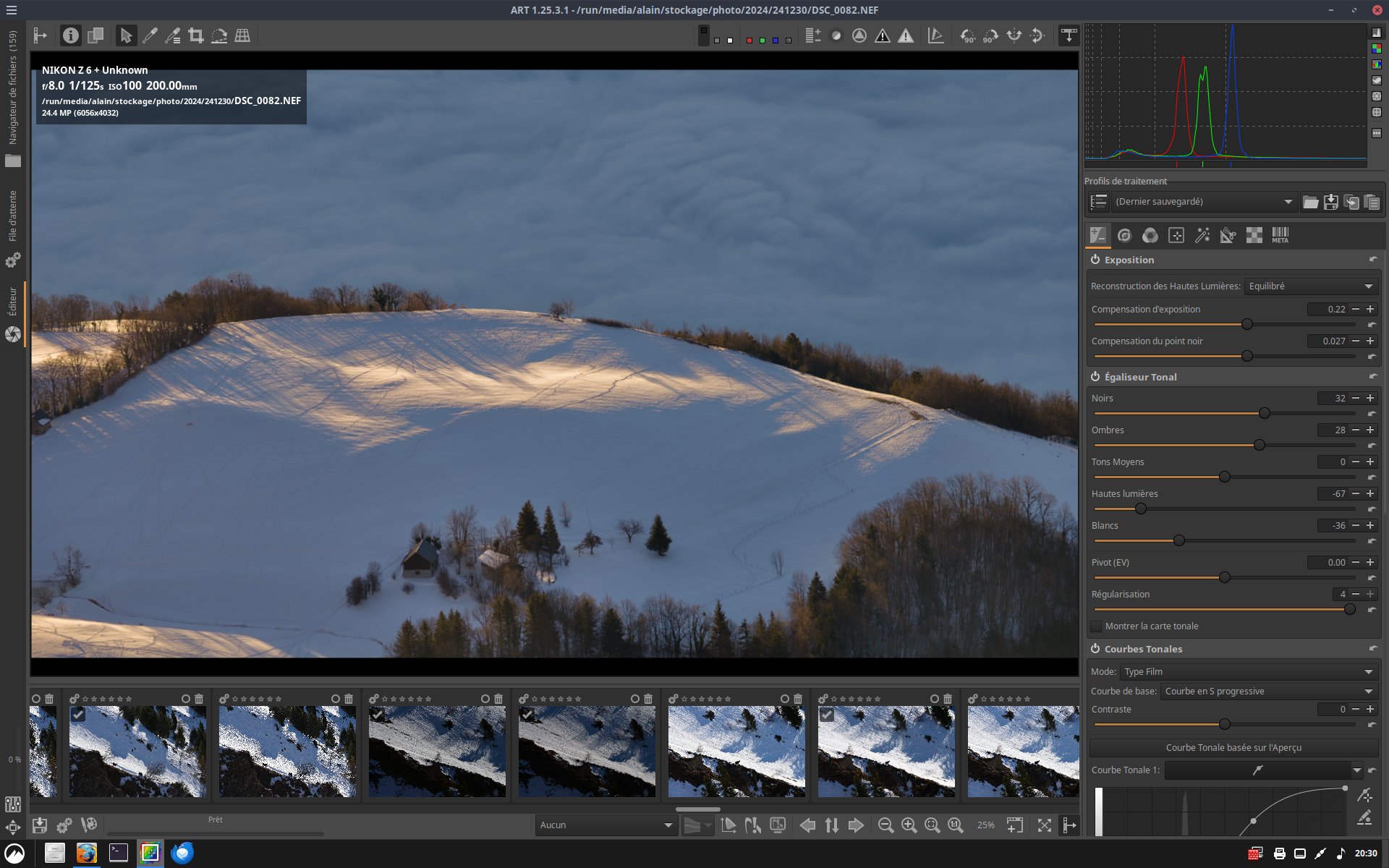Toggle the image info overlay icon
The height and width of the screenshot is (868, 1389).
tap(70, 35)
